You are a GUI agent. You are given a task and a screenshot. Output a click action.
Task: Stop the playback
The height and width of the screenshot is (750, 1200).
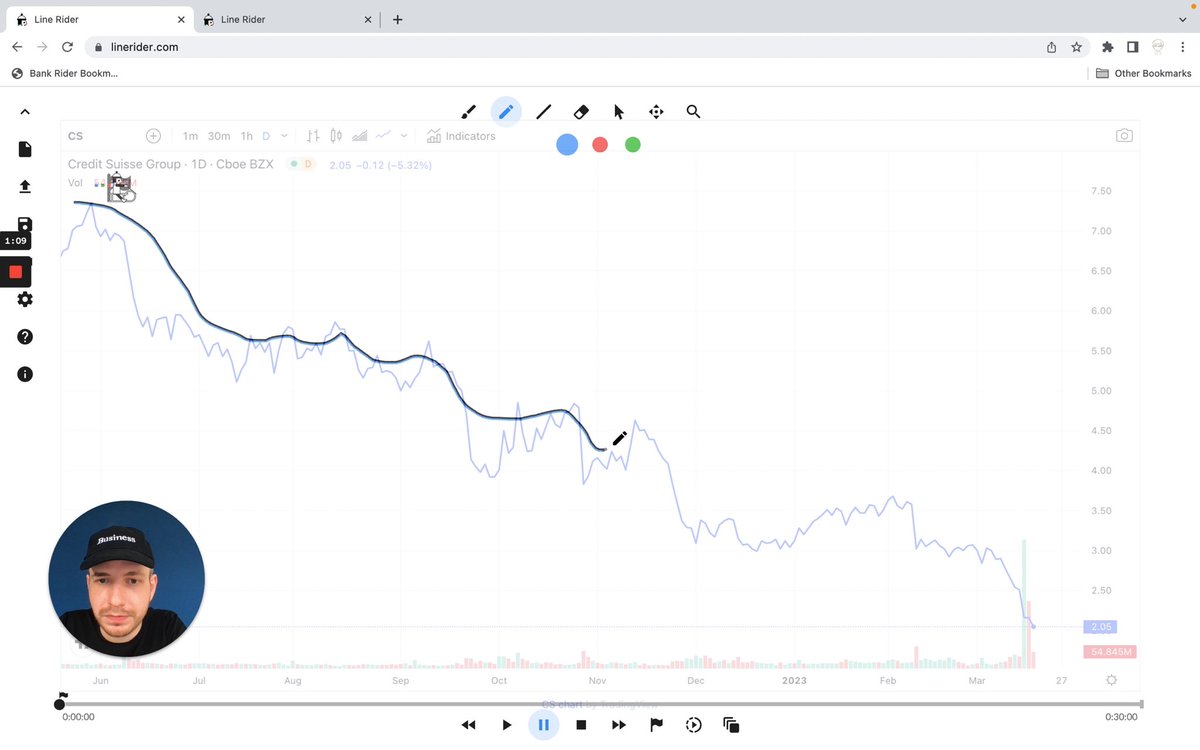(x=581, y=724)
